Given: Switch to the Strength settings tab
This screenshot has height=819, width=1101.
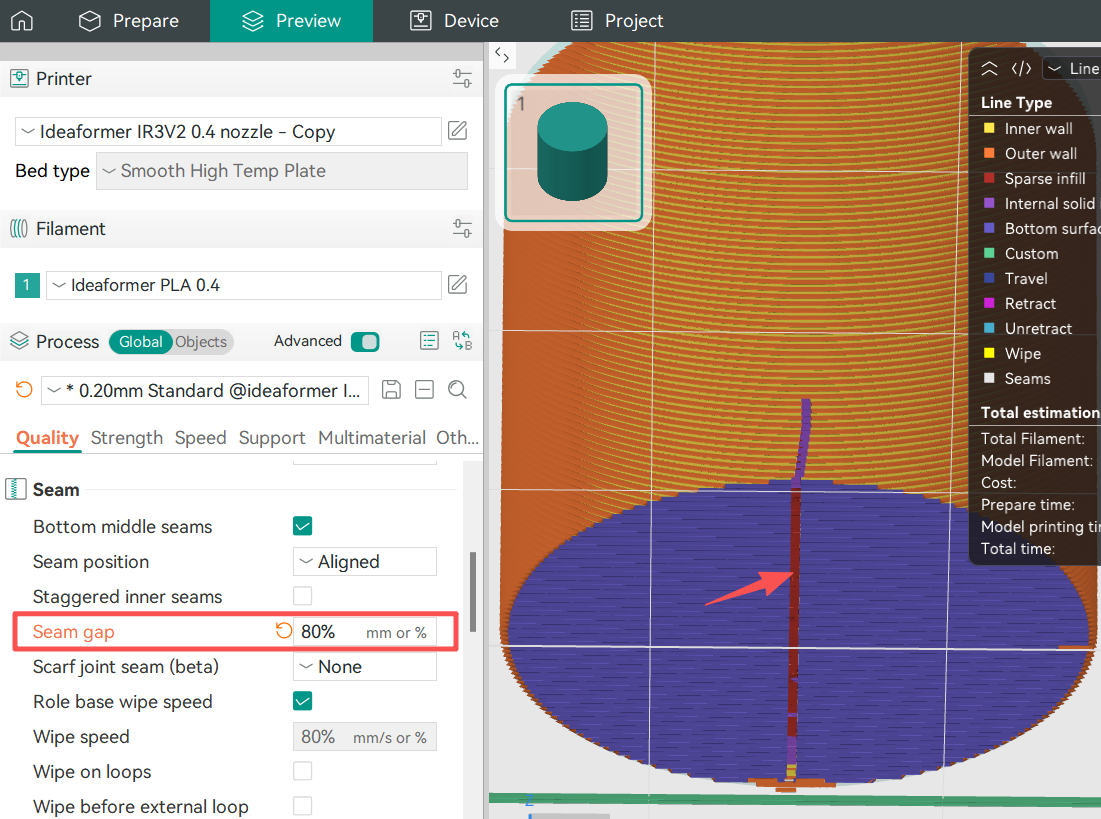Looking at the screenshot, I should (127, 438).
